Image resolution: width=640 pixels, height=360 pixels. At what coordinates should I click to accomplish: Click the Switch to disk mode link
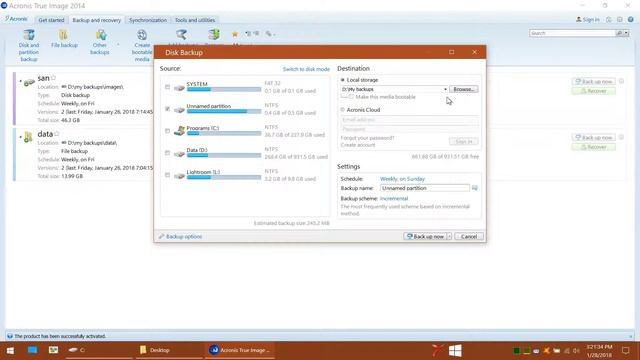tap(306, 69)
